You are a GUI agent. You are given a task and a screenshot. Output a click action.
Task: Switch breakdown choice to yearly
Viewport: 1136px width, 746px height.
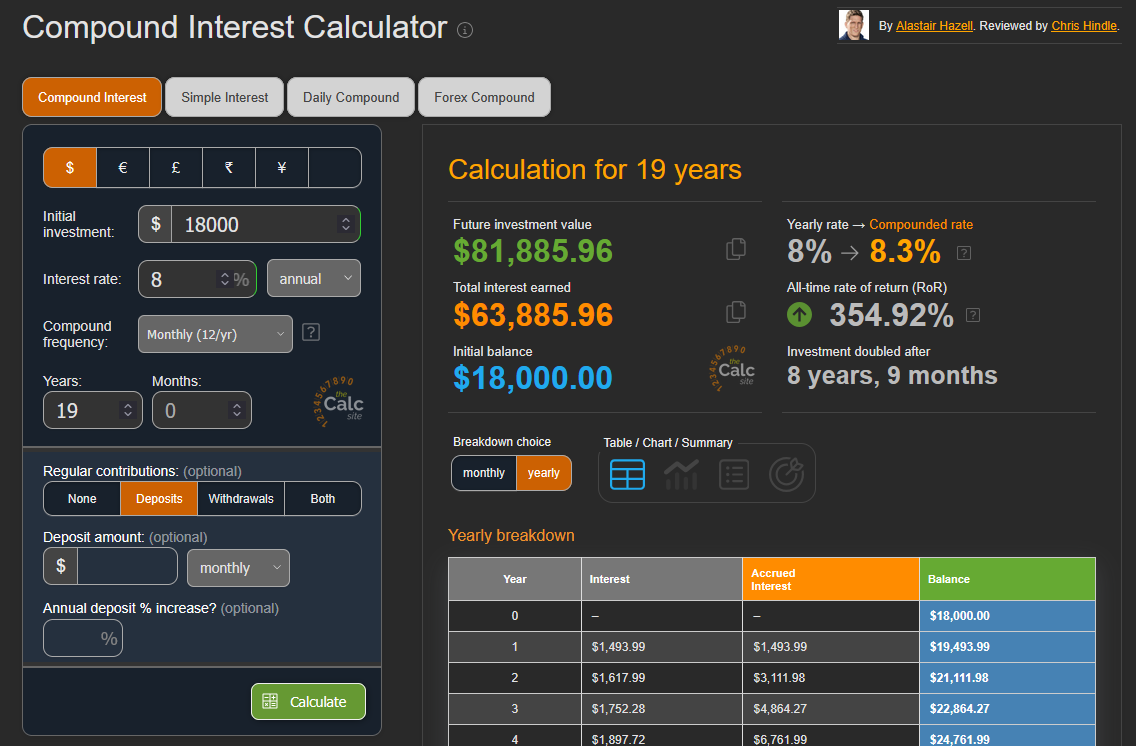point(543,473)
